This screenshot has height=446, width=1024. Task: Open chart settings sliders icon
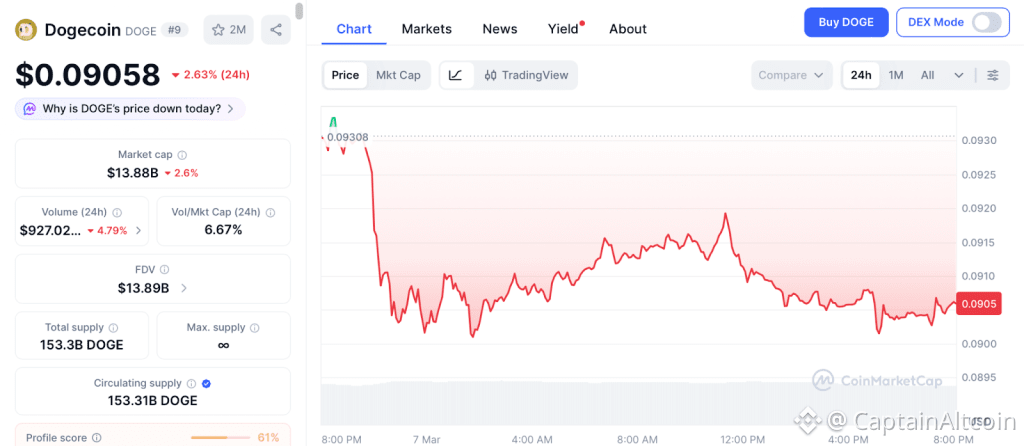(992, 75)
